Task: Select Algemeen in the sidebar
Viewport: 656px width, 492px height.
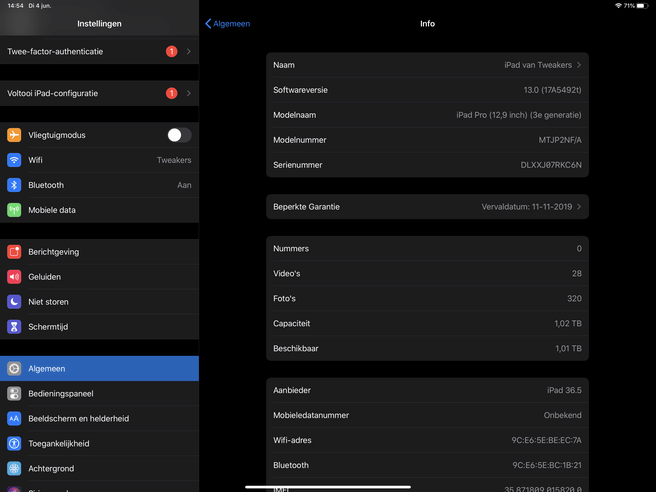Action: point(99,369)
